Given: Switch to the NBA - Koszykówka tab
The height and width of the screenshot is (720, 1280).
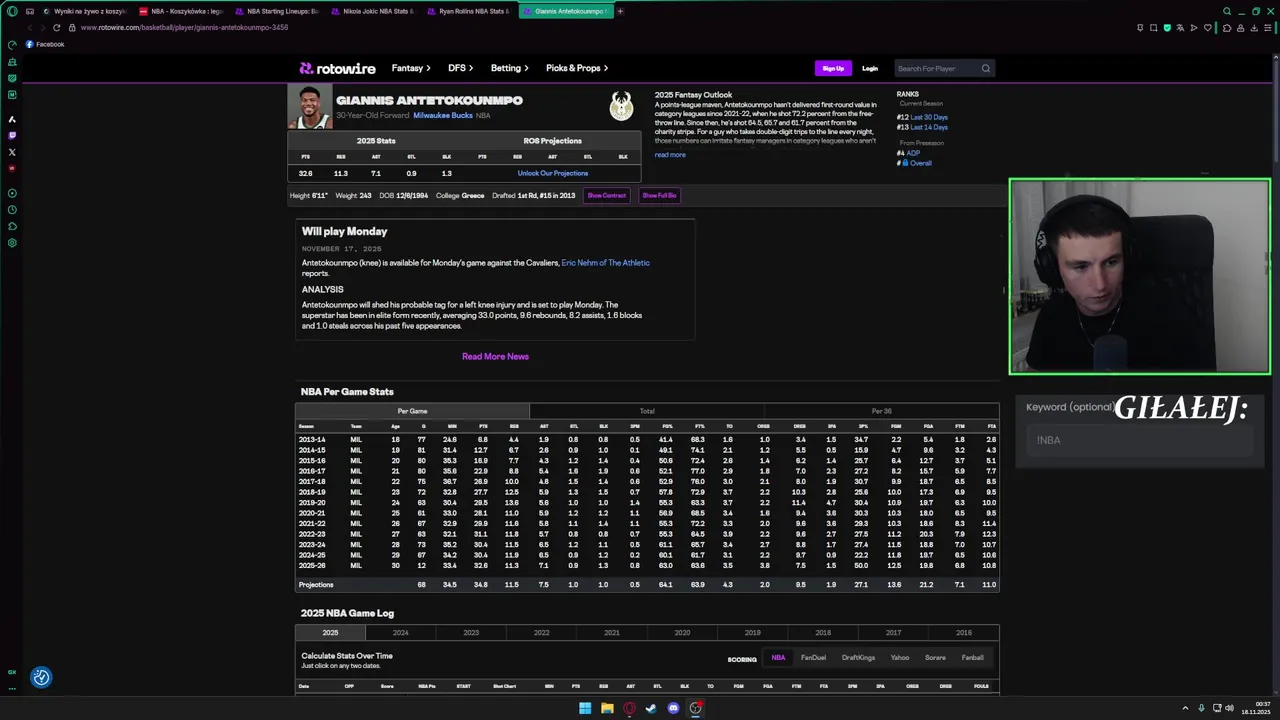Looking at the screenshot, I should pyautogui.click(x=180, y=11).
